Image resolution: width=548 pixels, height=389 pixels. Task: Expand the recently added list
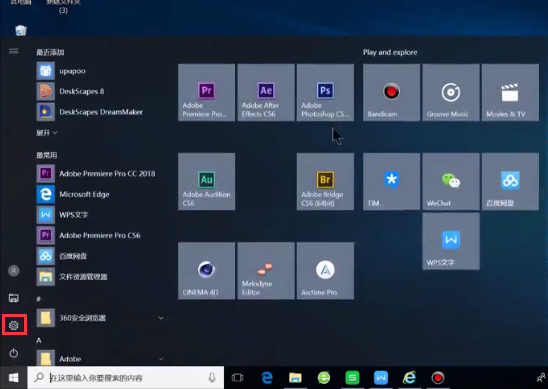click(46, 133)
